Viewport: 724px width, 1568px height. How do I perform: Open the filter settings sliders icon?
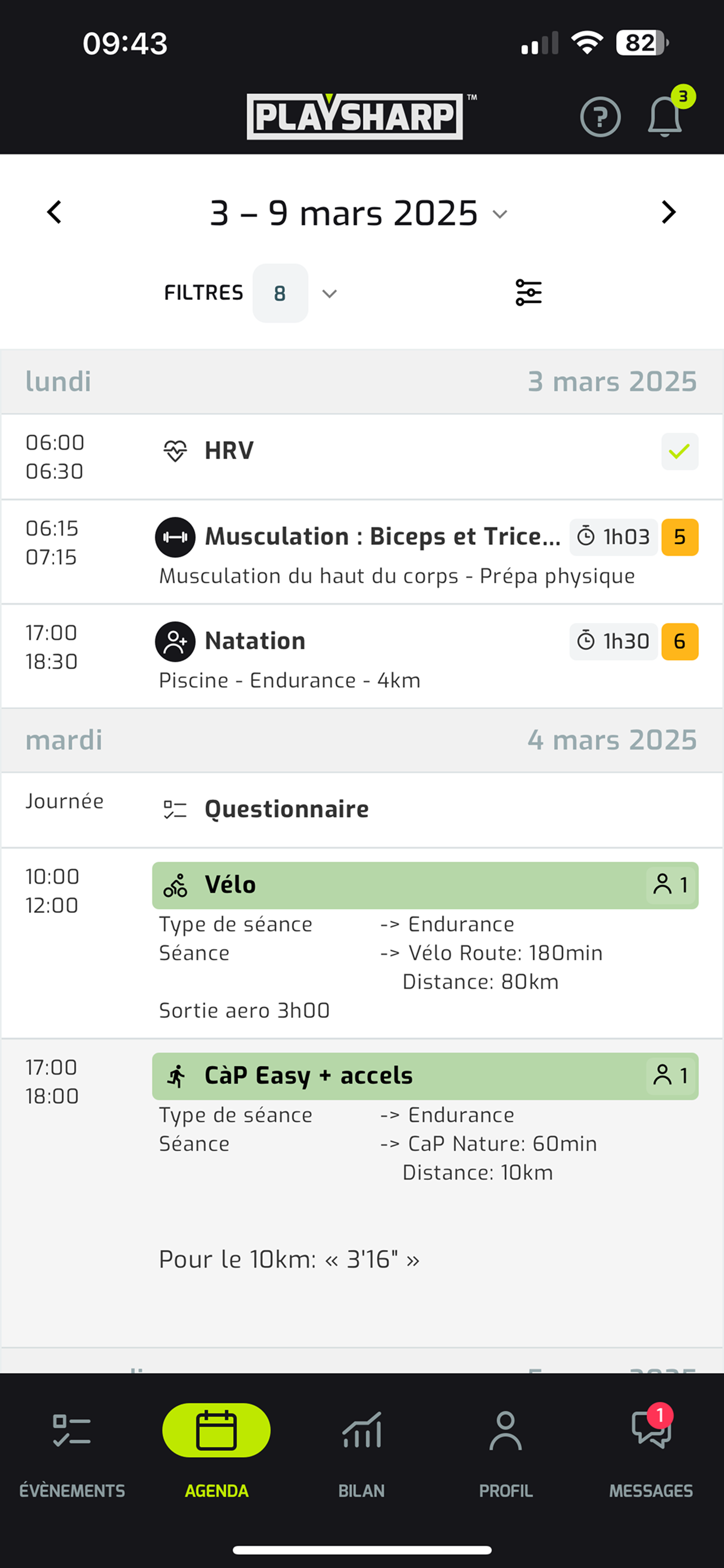tap(528, 293)
